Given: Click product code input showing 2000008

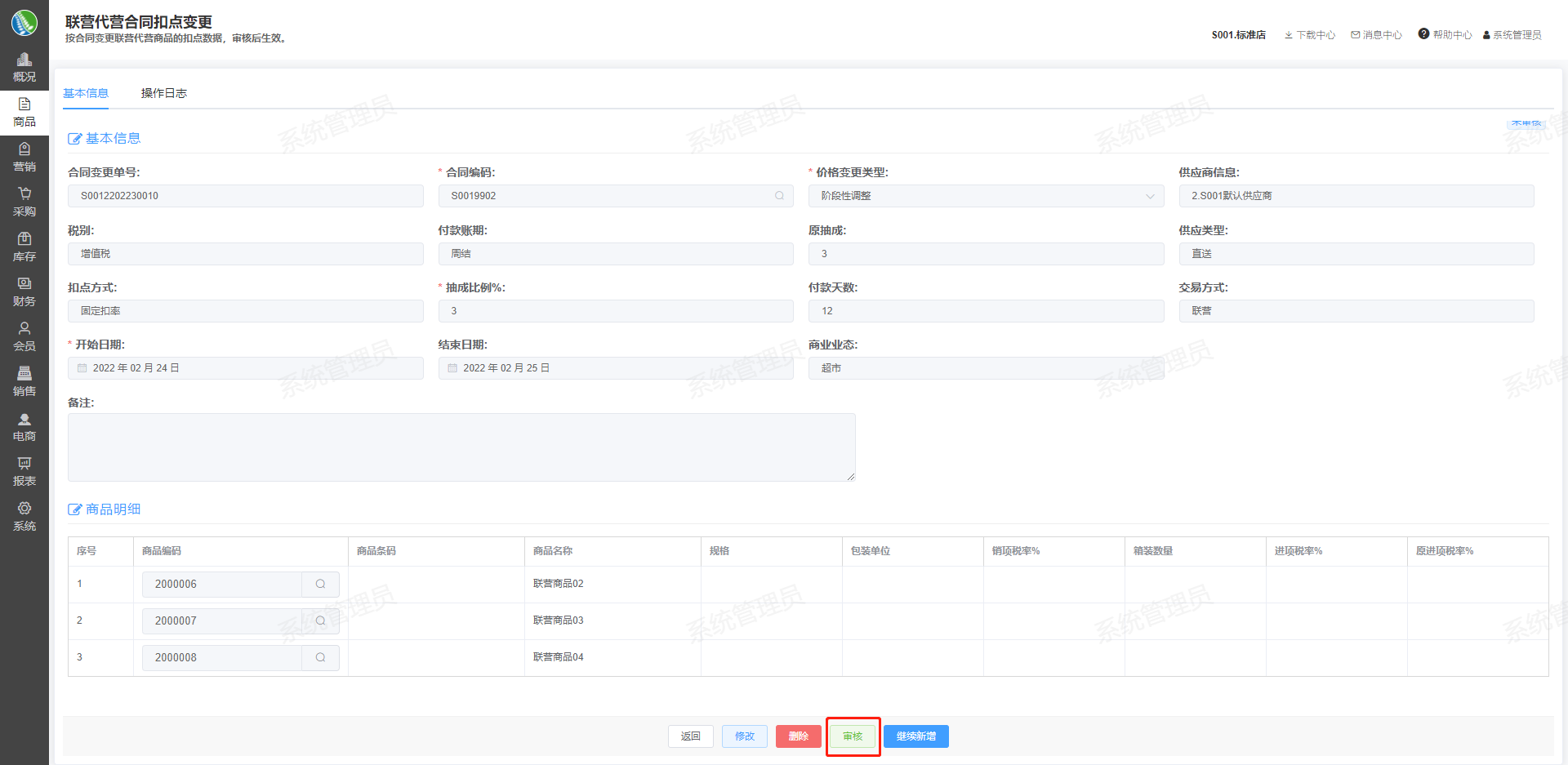Looking at the screenshot, I should (222, 657).
